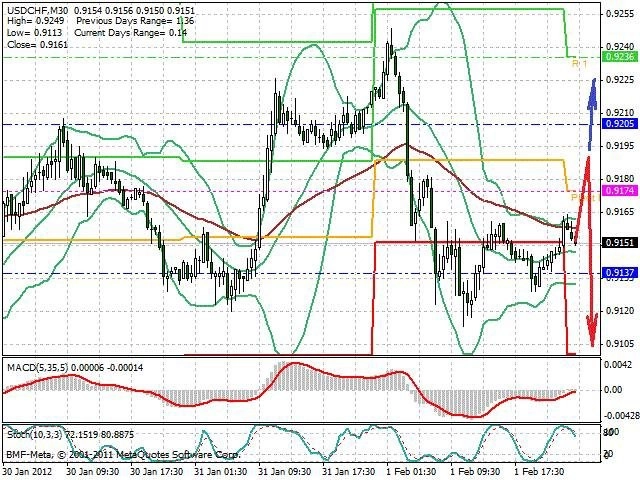Viewport: 640px width, 480px height.
Task: Click the 1 Feb 01:30 time marker
Action: click(x=412, y=472)
